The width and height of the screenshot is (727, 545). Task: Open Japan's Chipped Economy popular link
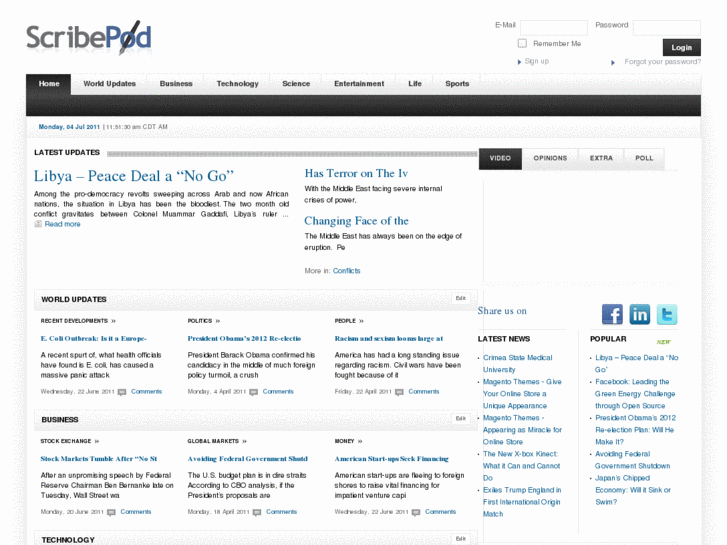point(633,490)
